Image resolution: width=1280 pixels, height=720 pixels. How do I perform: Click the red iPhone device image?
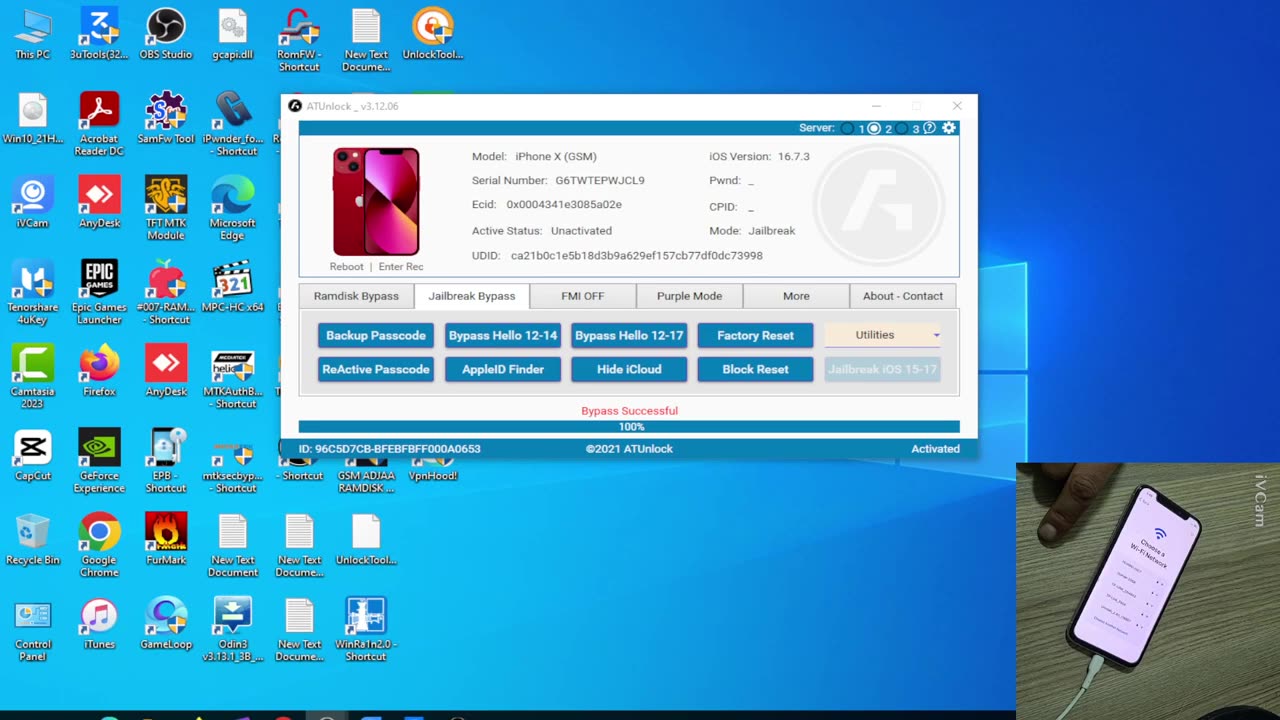[376, 201]
